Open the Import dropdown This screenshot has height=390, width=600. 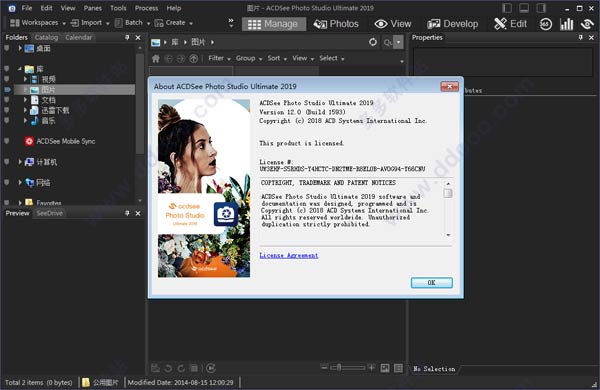click(90, 23)
